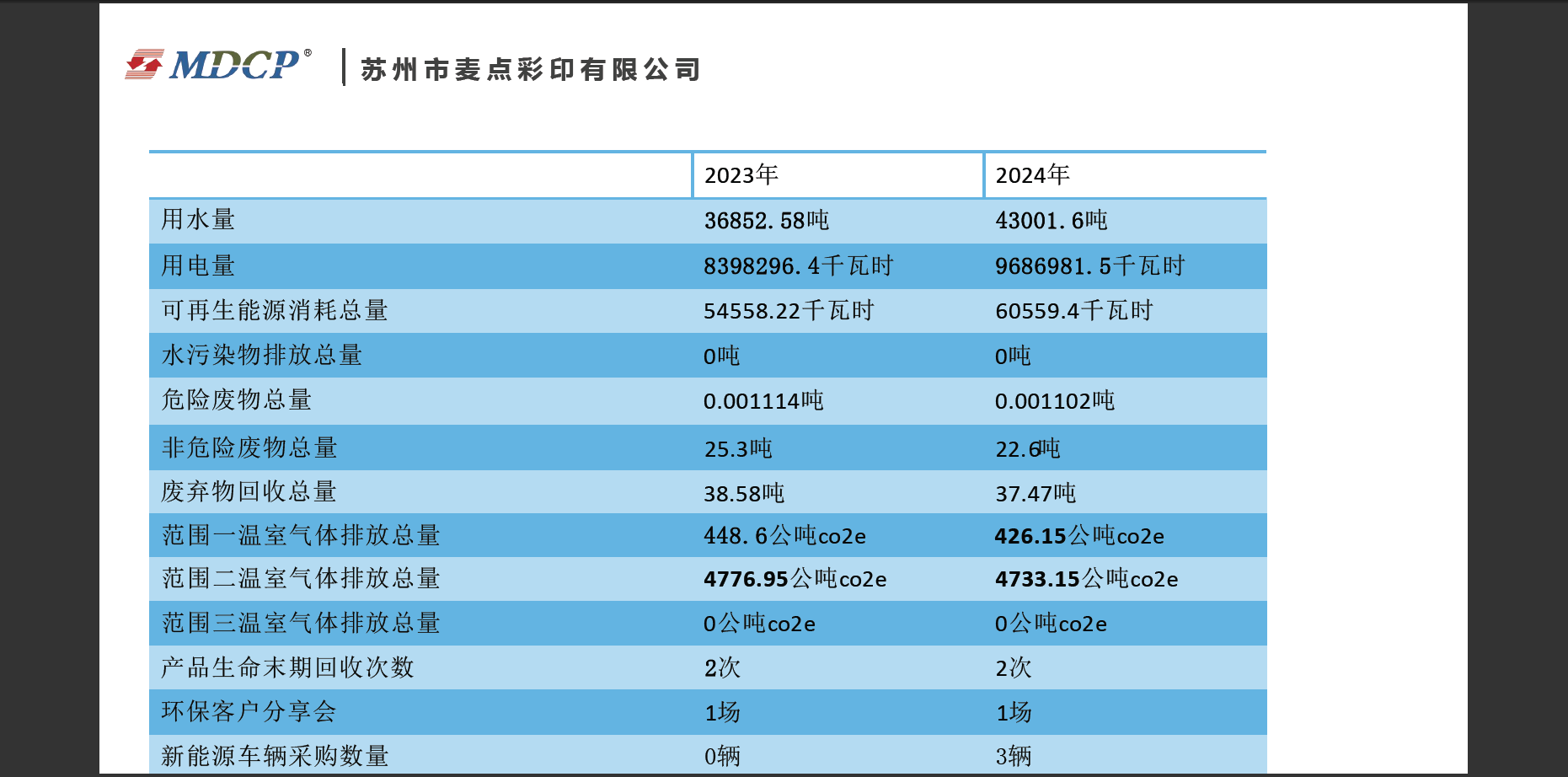Viewport: 1568px width, 777px height.
Task: Click the MDCP logo in header
Action: coord(218,64)
